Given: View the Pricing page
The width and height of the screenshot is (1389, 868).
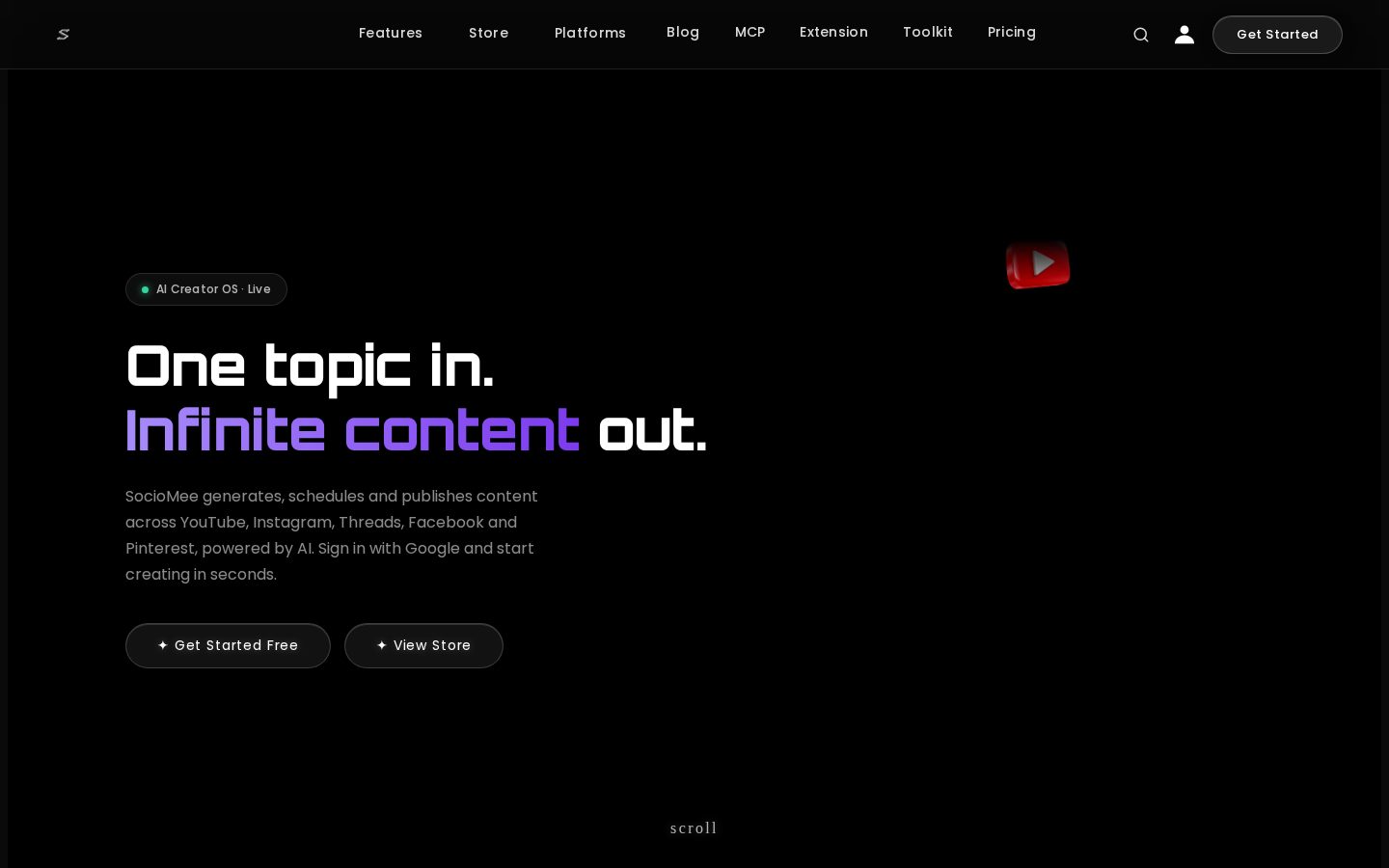Looking at the screenshot, I should point(1012,32).
